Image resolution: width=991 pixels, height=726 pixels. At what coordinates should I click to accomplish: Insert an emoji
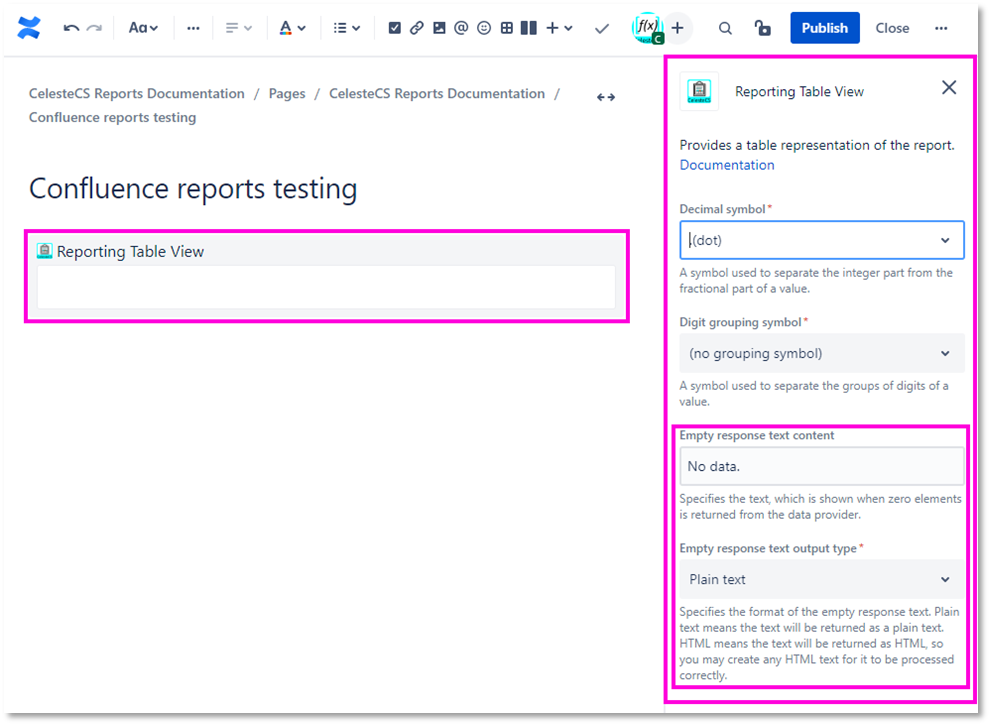click(484, 28)
